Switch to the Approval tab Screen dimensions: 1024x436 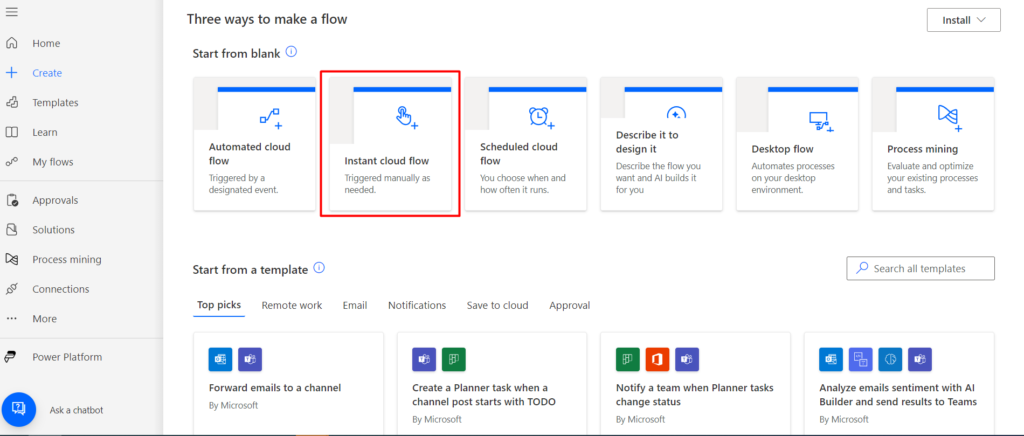click(569, 305)
